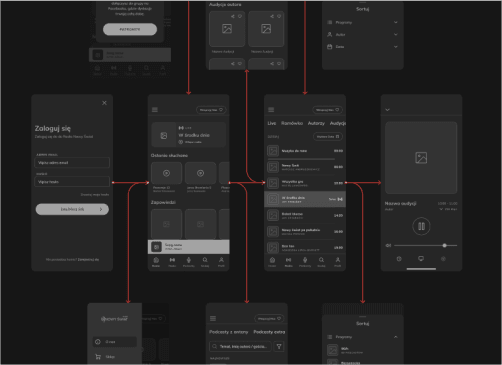Expand the Data row in the top Sortuj panel
Screen dimensions: 502x365
[x=363, y=47]
